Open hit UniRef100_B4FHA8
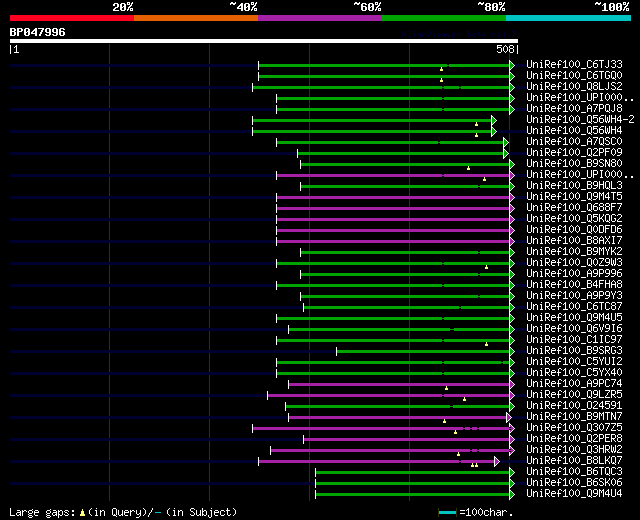Image resolution: width=640 pixels, height=520 pixels. click(x=574, y=284)
